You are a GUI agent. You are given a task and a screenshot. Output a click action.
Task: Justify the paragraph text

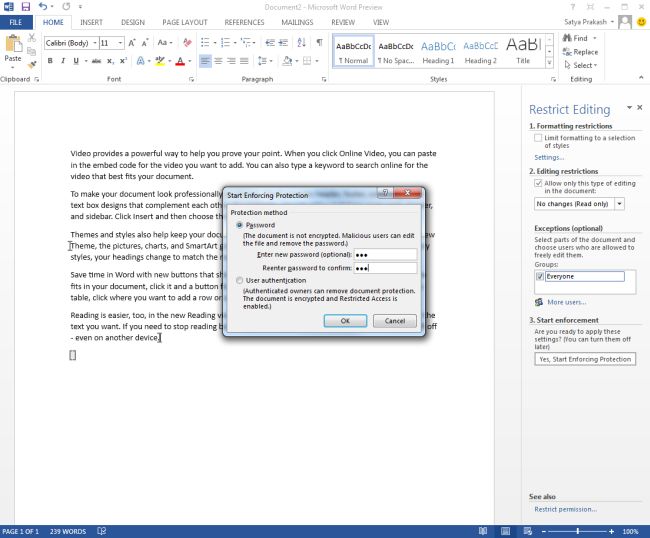click(x=244, y=61)
